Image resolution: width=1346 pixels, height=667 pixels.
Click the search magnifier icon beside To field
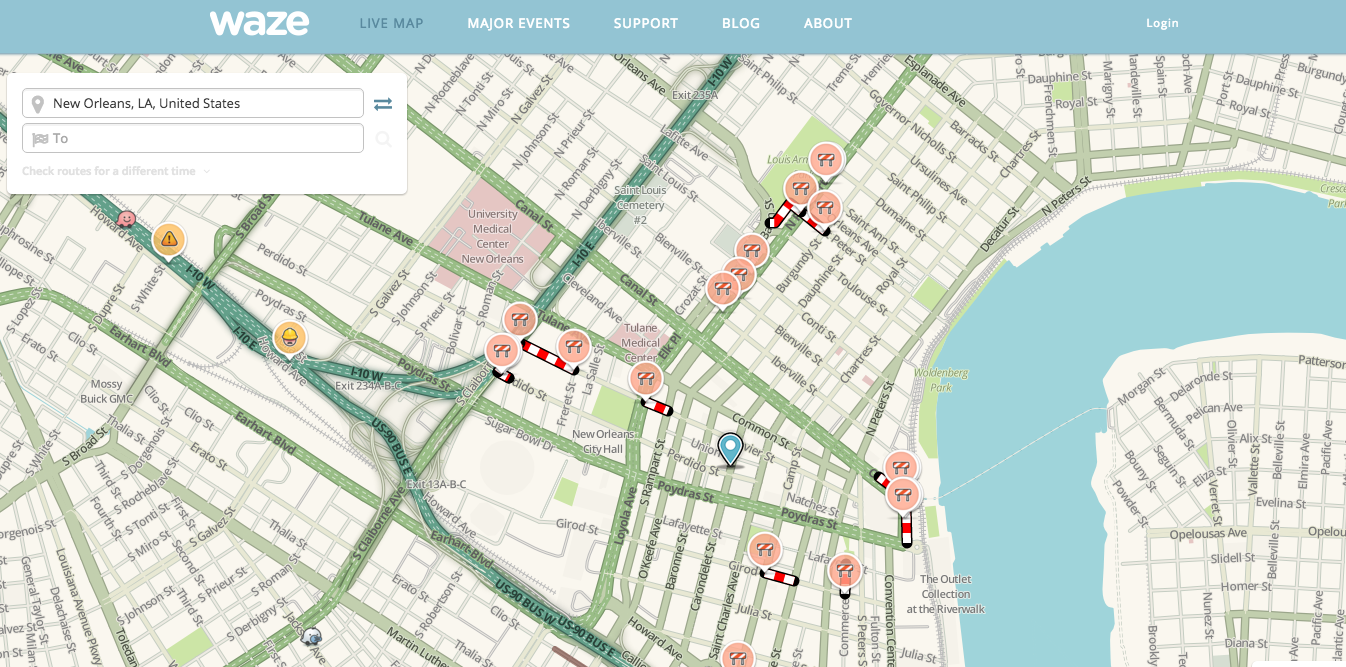383,139
